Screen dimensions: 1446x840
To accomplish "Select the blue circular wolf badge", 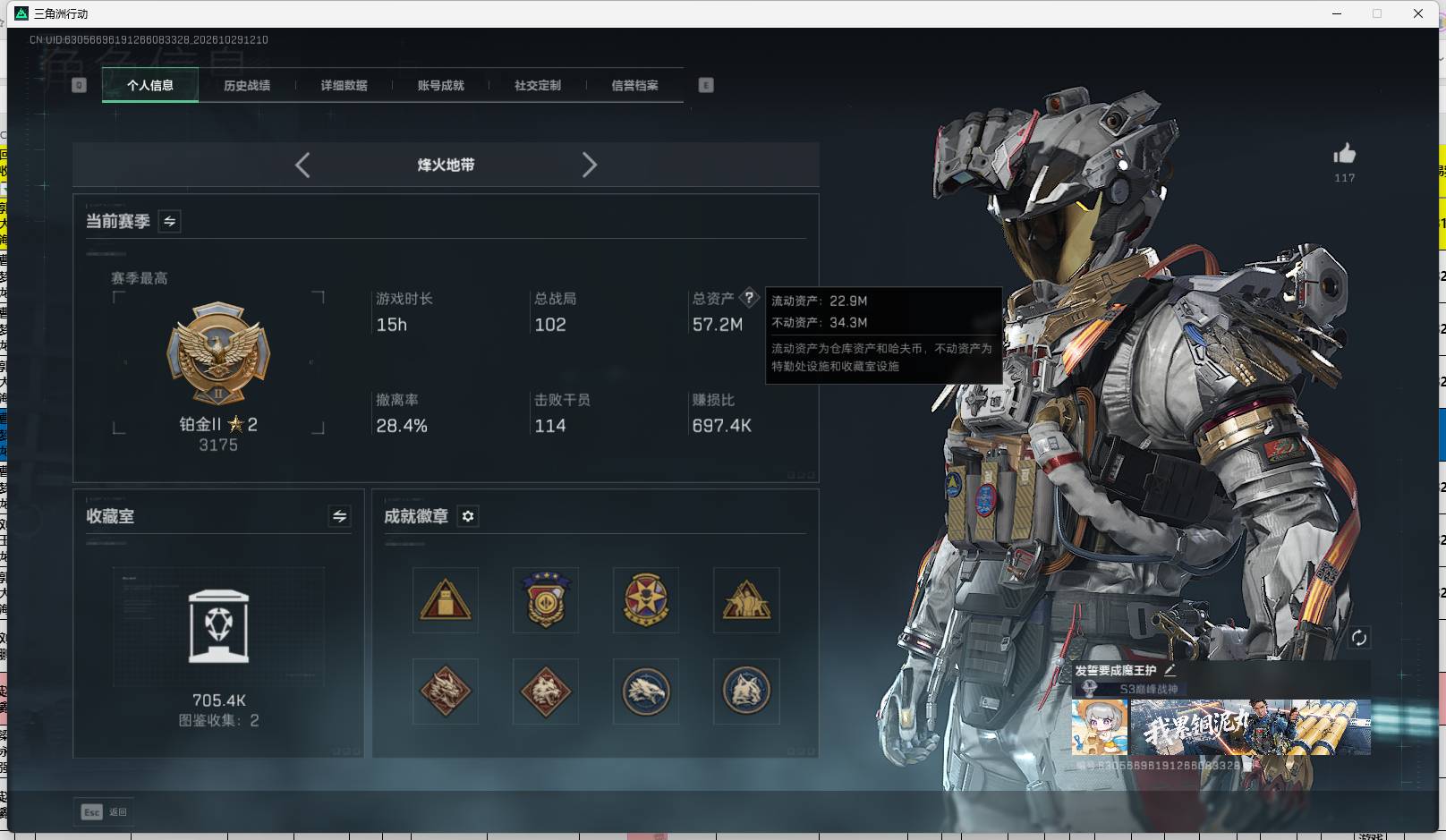I will coord(746,692).
